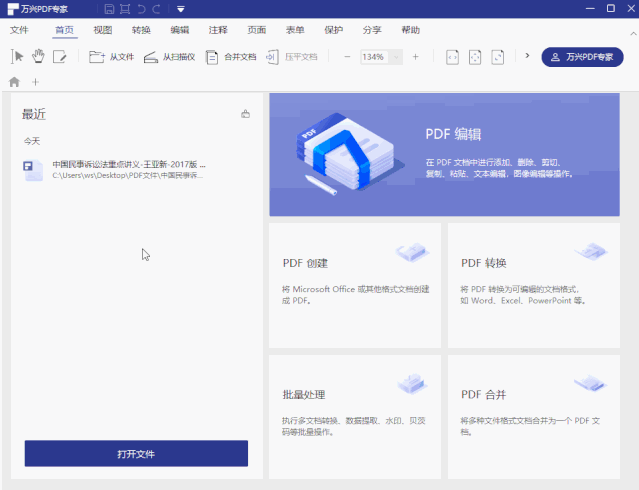Switch to the 转换 tab
The height and width of the screenshot is (490, 639).
(x=141, y=30)
